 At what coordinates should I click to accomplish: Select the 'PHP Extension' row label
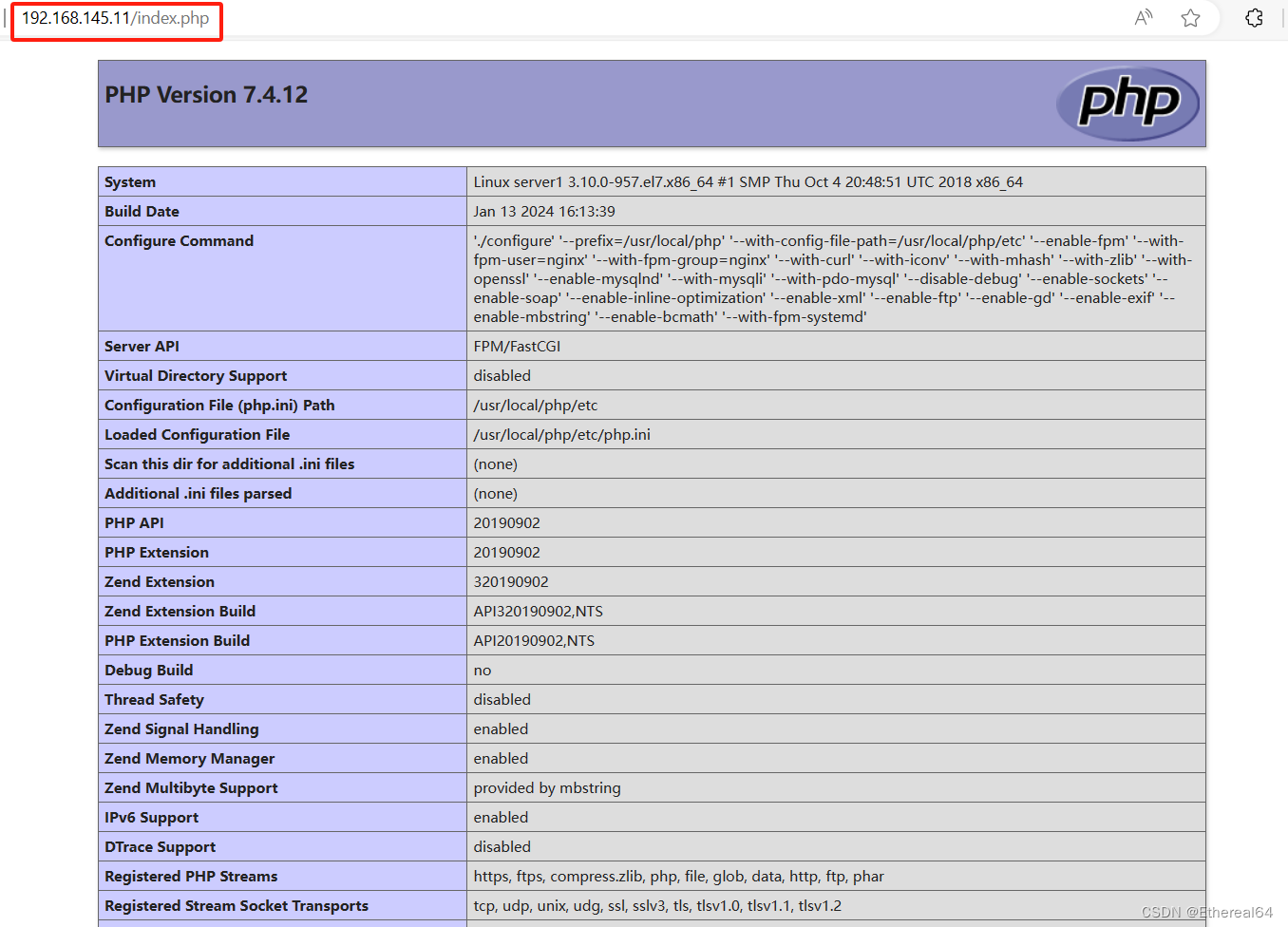pyautogui.click(x=157, y=553)
